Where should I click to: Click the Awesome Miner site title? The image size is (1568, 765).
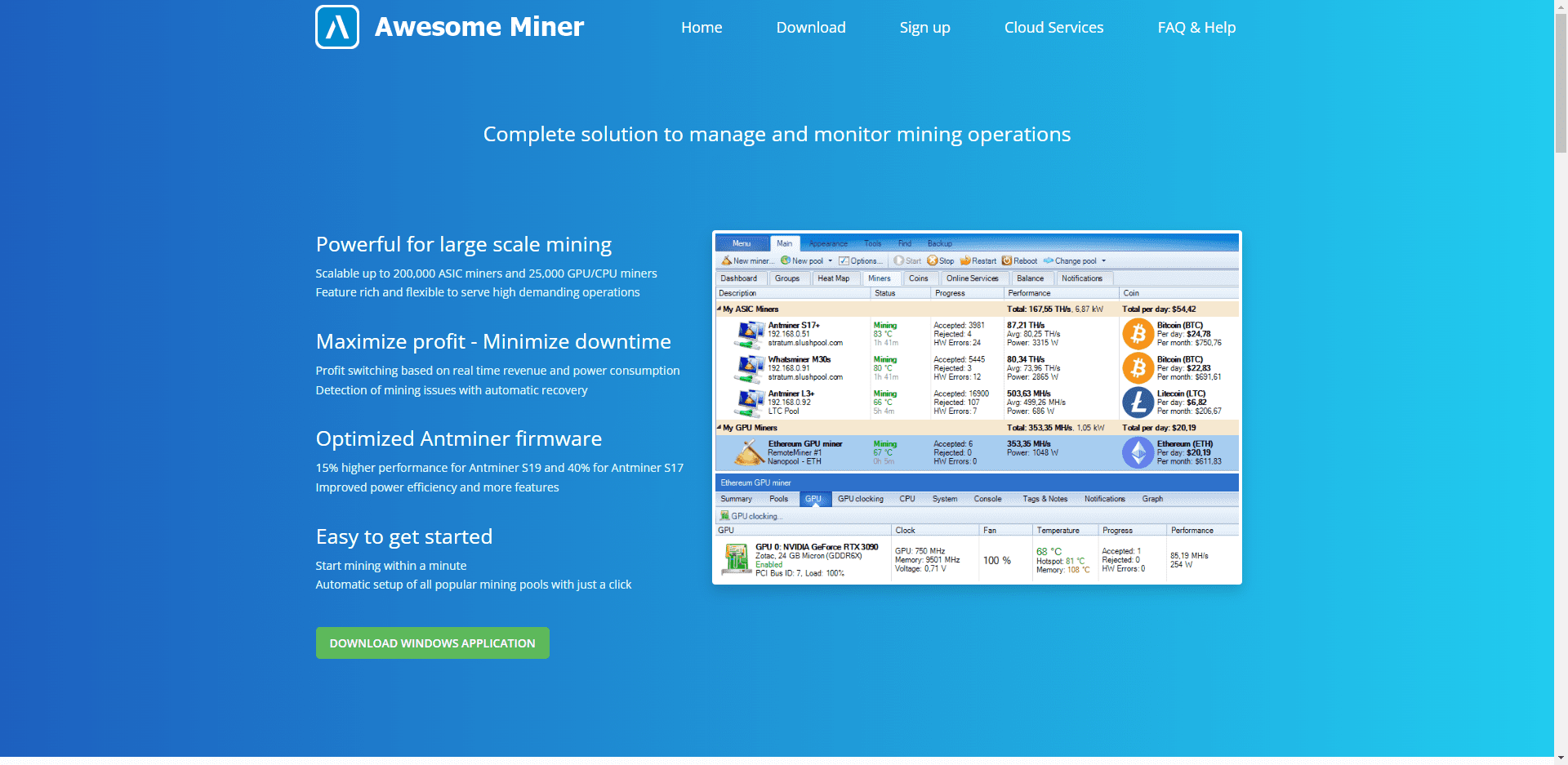(479, 27)
